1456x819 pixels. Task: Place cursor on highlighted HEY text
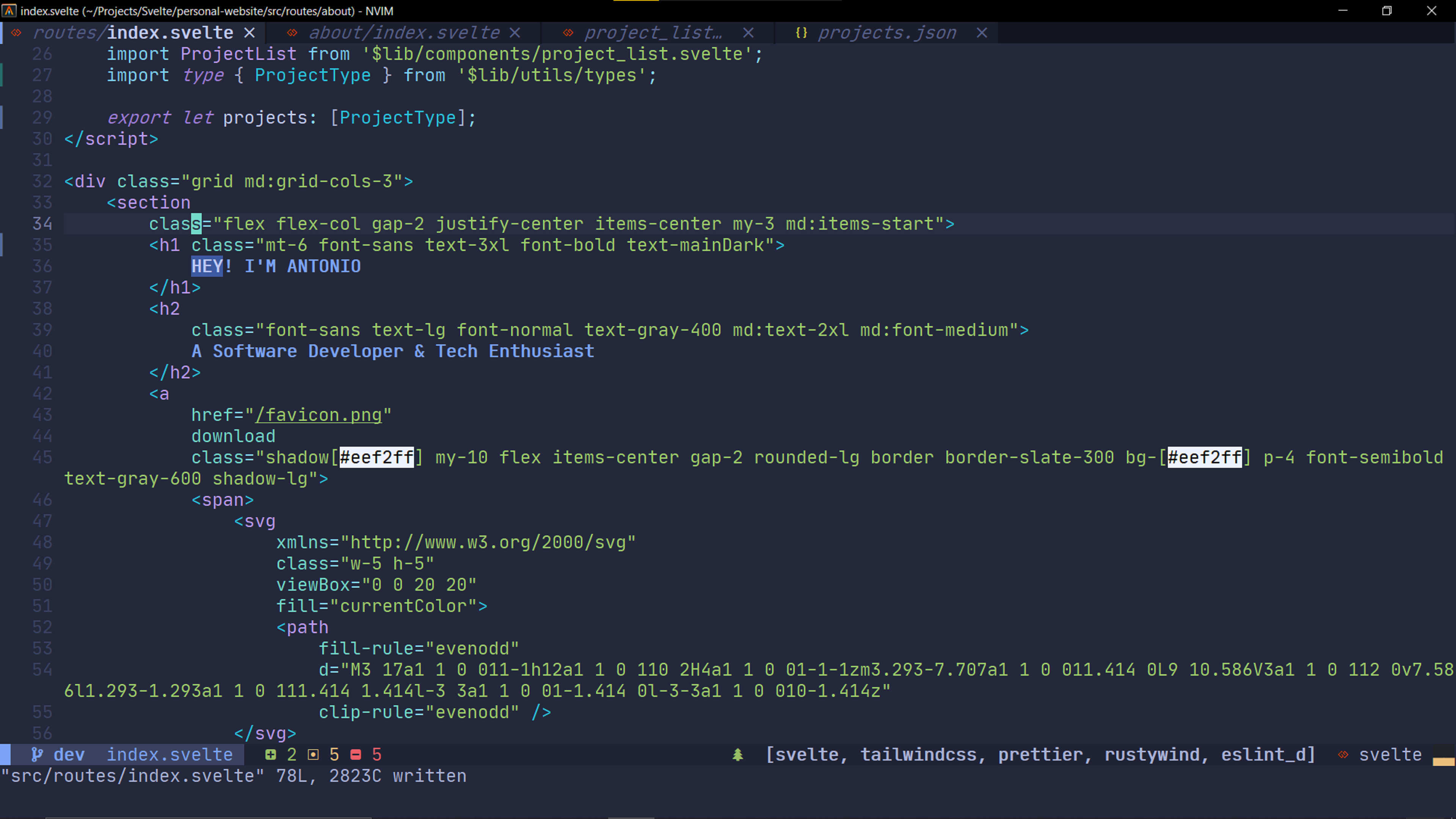pos(207,266)
